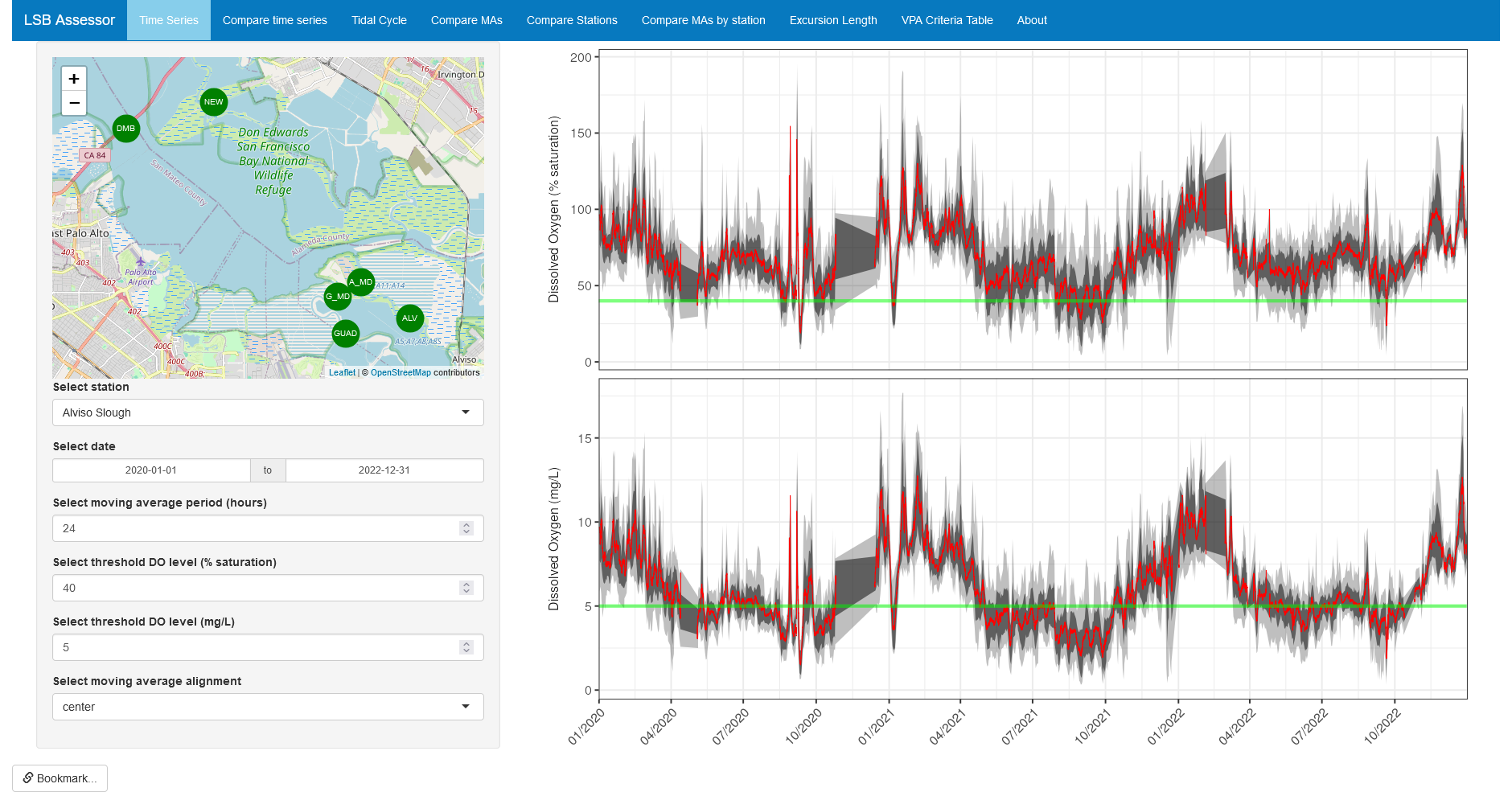Expand the moving average alignment dropdown
The height and width of the screenshot is (792, 1512).
tap(268, 707)
